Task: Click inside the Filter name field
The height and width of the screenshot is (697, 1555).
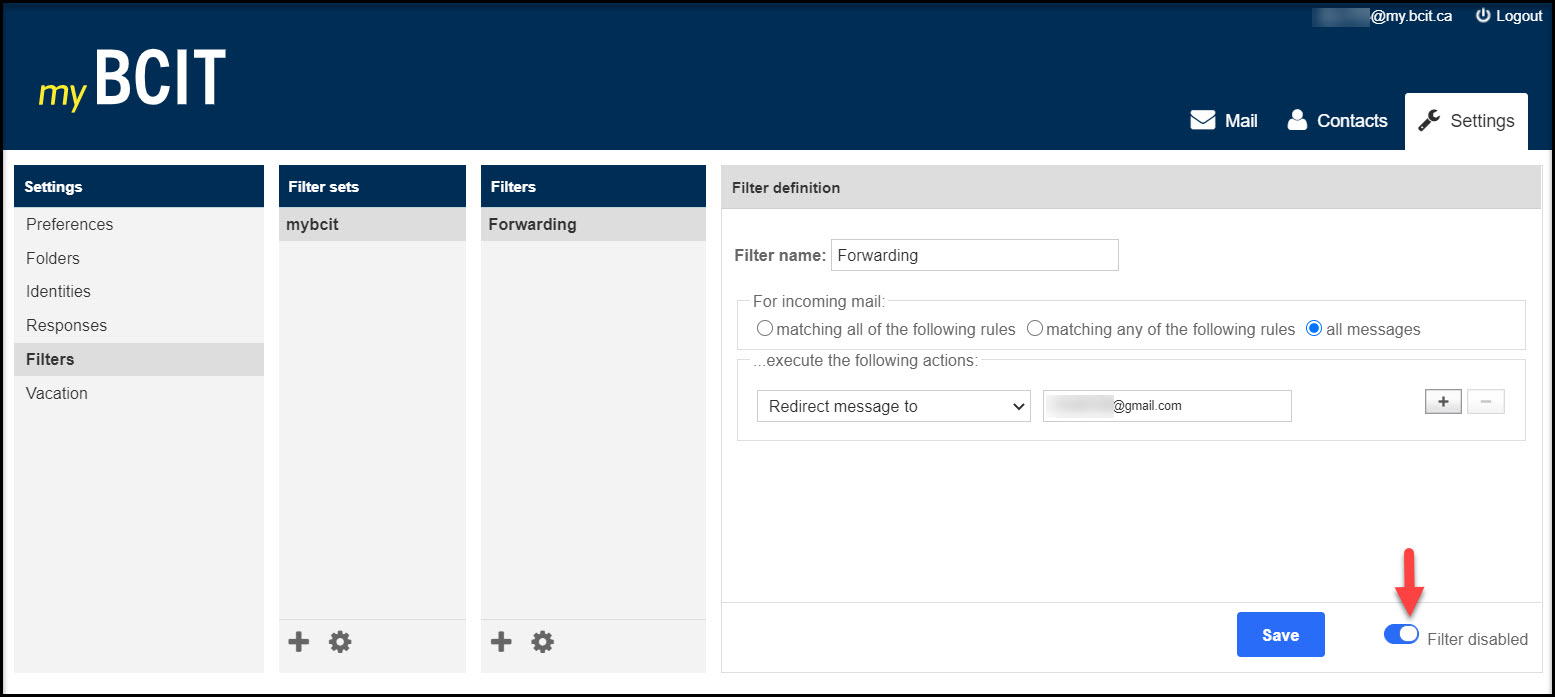Action: point(974,255)
